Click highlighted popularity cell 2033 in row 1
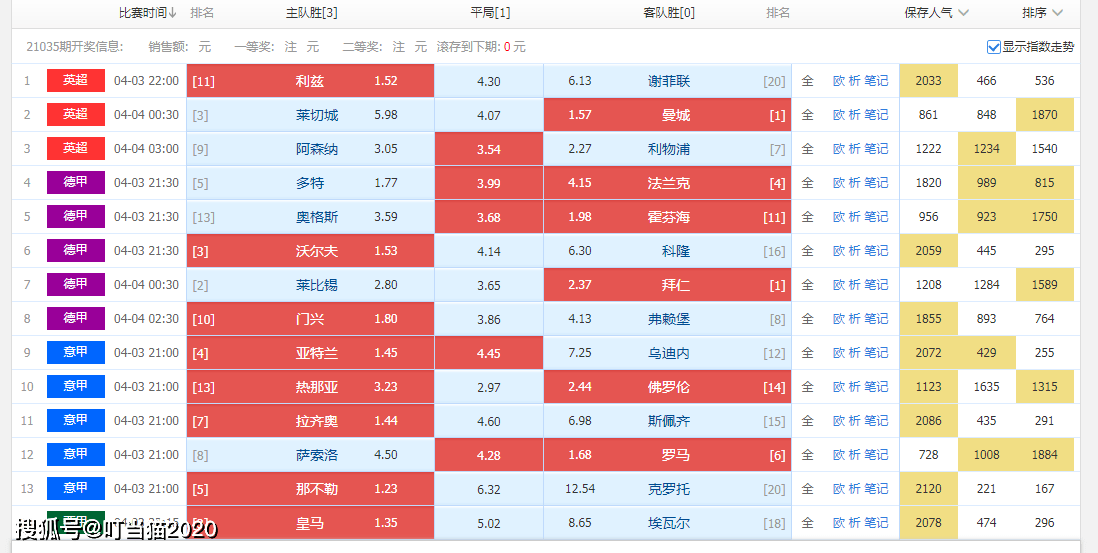This screenshot has height=553, width=1098. tap(929, 80)
